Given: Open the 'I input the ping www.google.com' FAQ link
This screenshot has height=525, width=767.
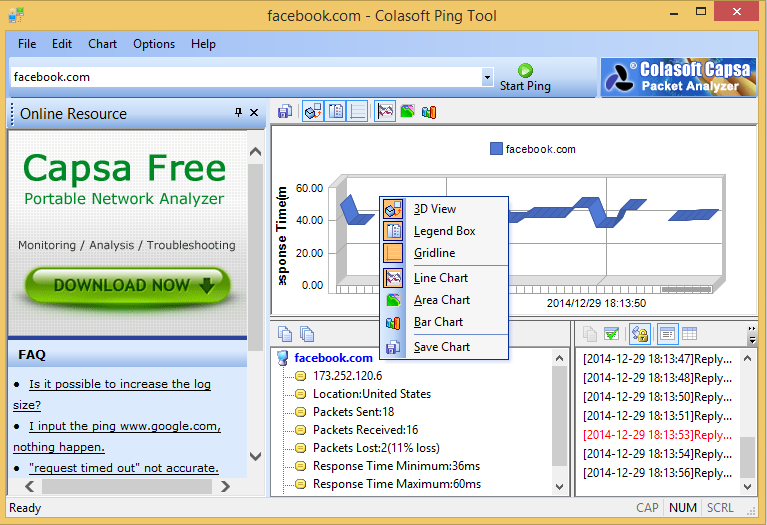Looking at the screenshot, I should (117, 436).
